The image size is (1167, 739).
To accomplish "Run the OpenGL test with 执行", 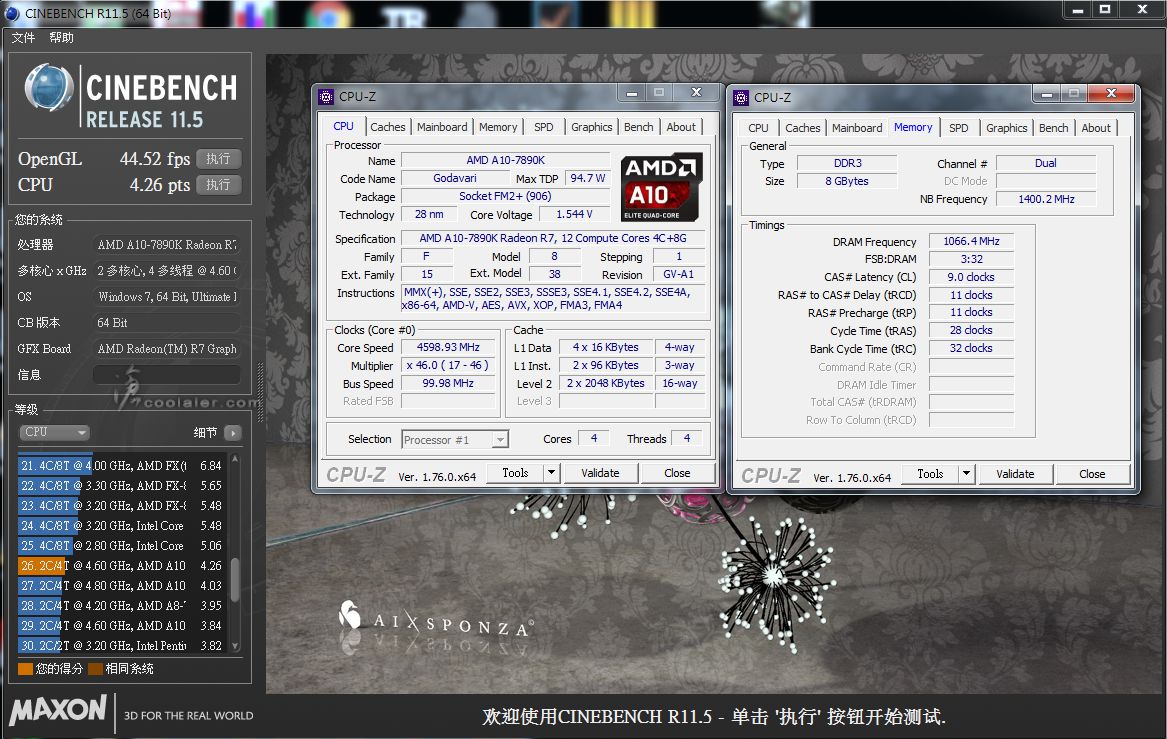I will [x=218, y=159].
